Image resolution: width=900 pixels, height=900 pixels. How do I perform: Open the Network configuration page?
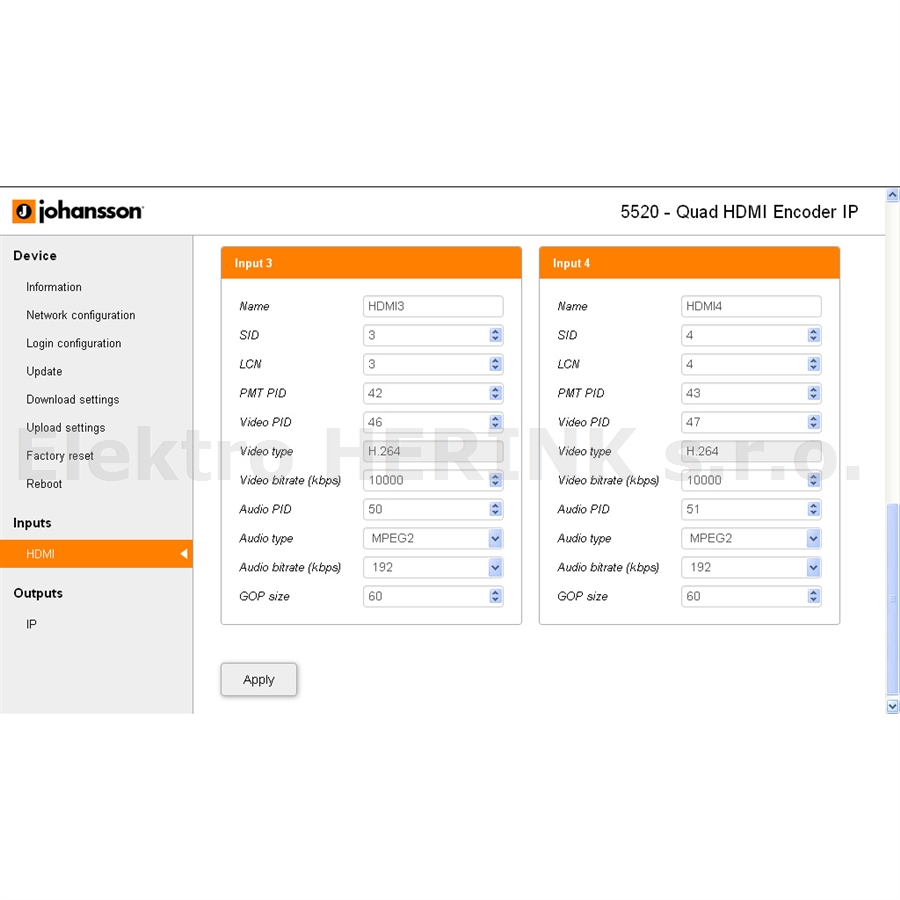(x=81, y=315)
